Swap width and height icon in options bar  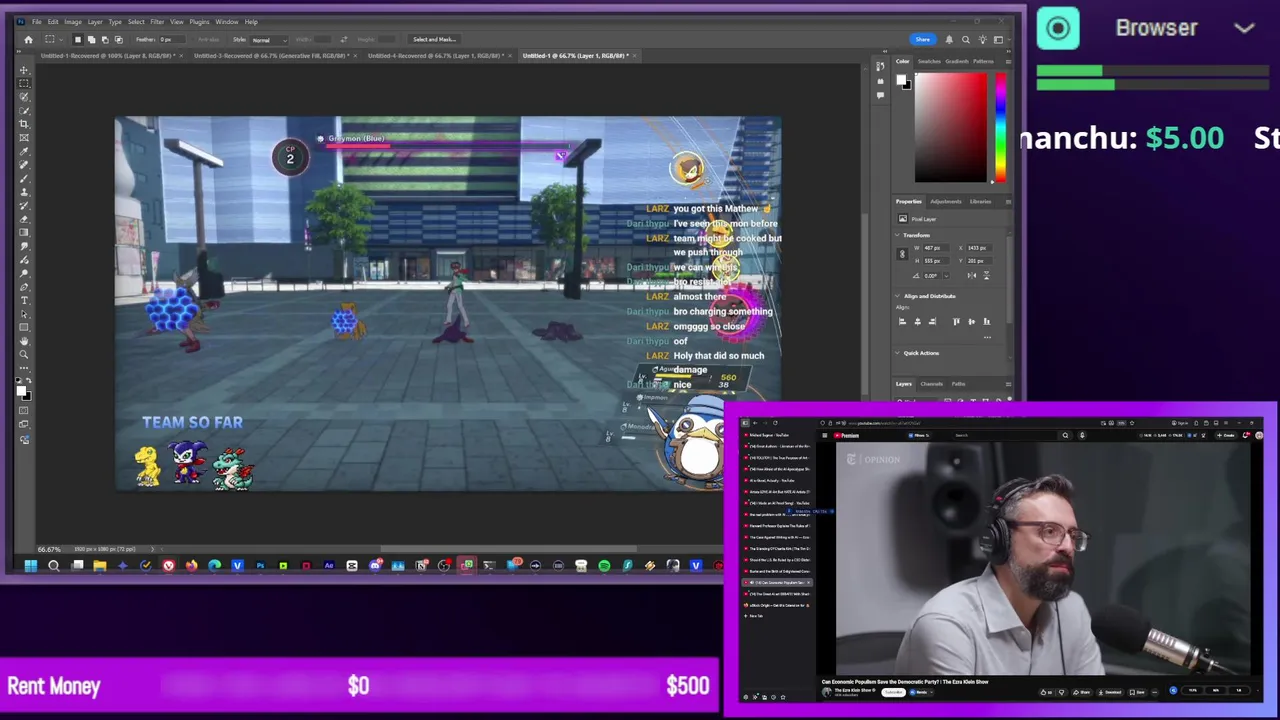coord(344,39)
